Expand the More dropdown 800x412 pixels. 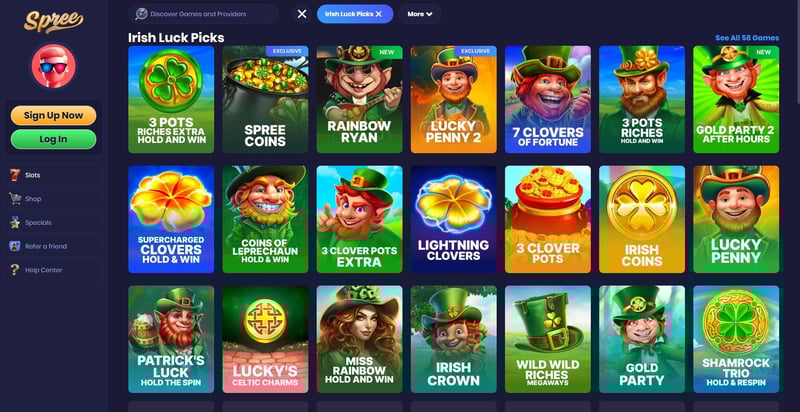point(420,14)
